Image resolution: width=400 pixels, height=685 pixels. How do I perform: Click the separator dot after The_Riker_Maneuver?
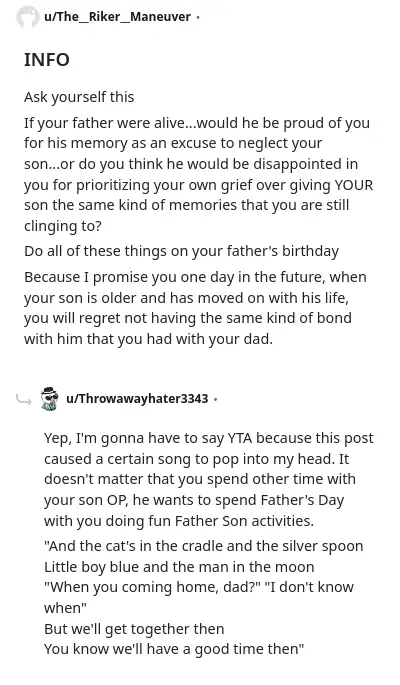(198, 18)
